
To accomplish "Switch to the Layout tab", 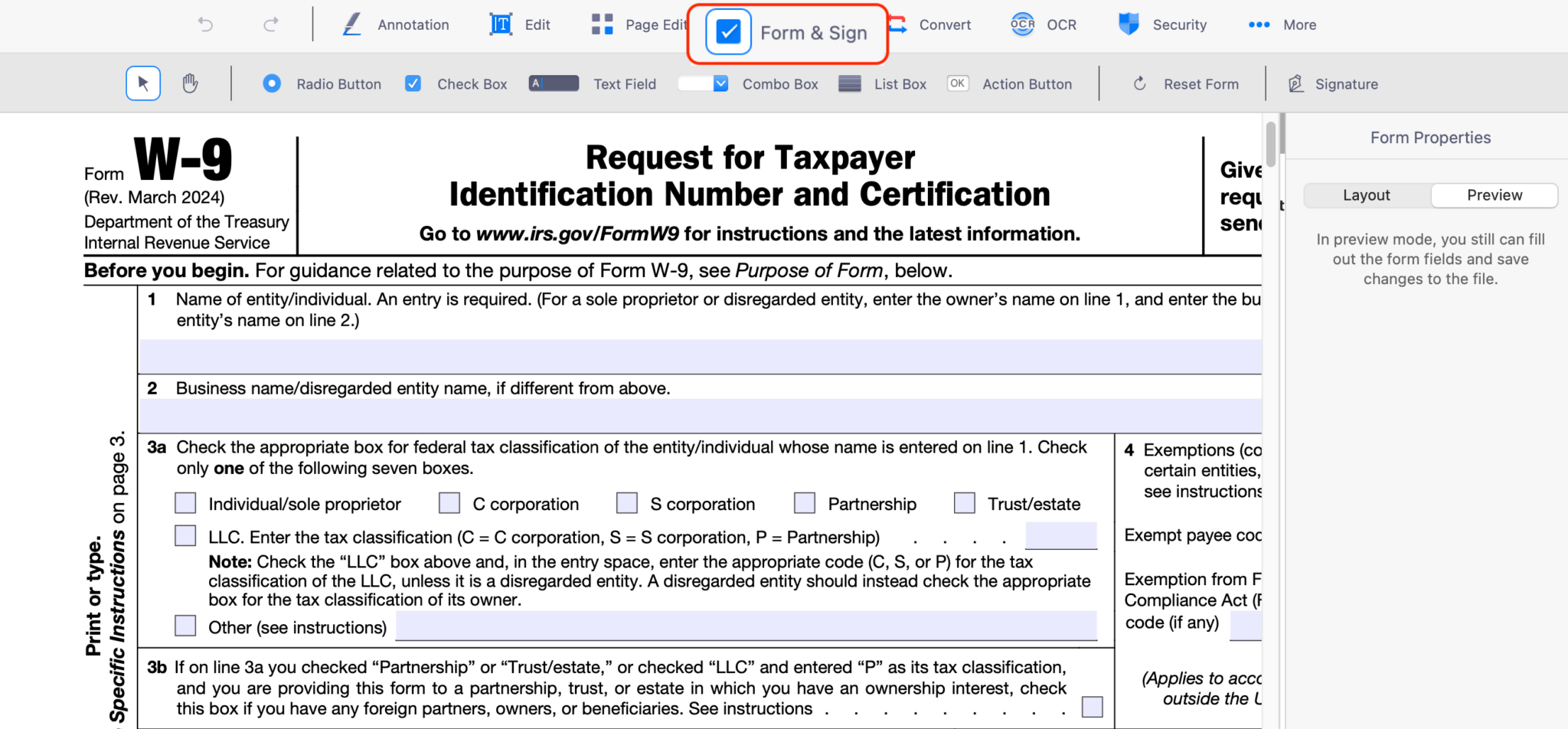I will point(1367,195).
